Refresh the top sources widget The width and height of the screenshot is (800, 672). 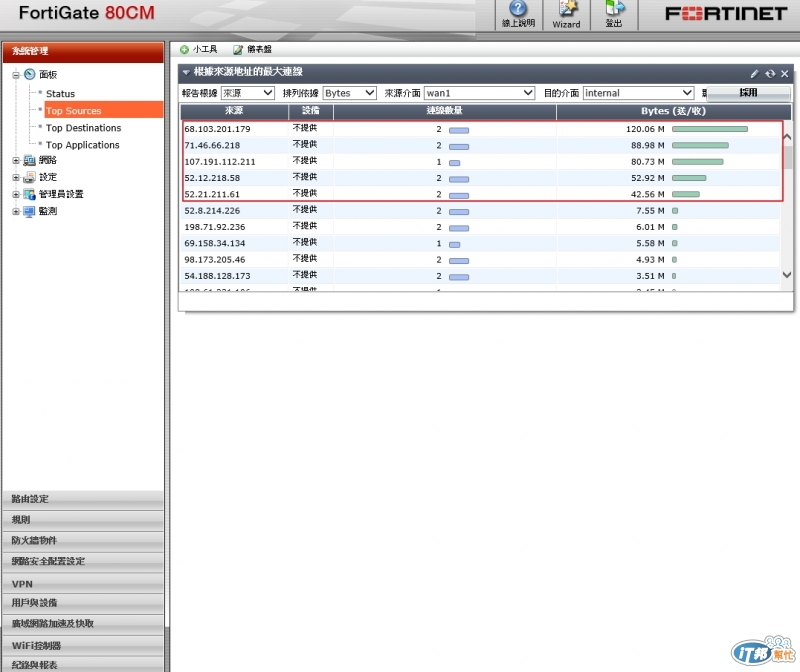(x=770, y=73)
